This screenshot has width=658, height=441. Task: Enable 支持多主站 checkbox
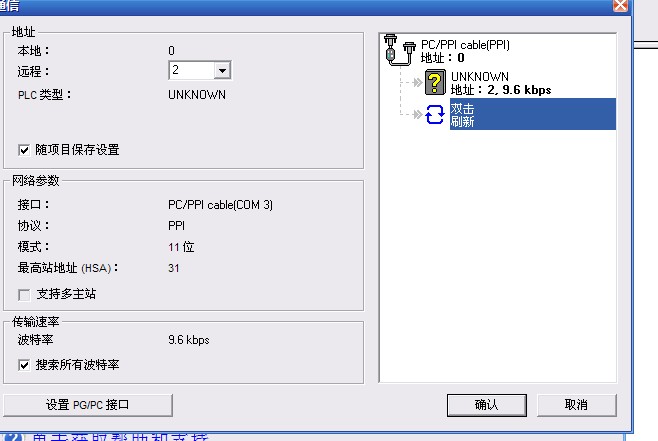pos(24,295)
